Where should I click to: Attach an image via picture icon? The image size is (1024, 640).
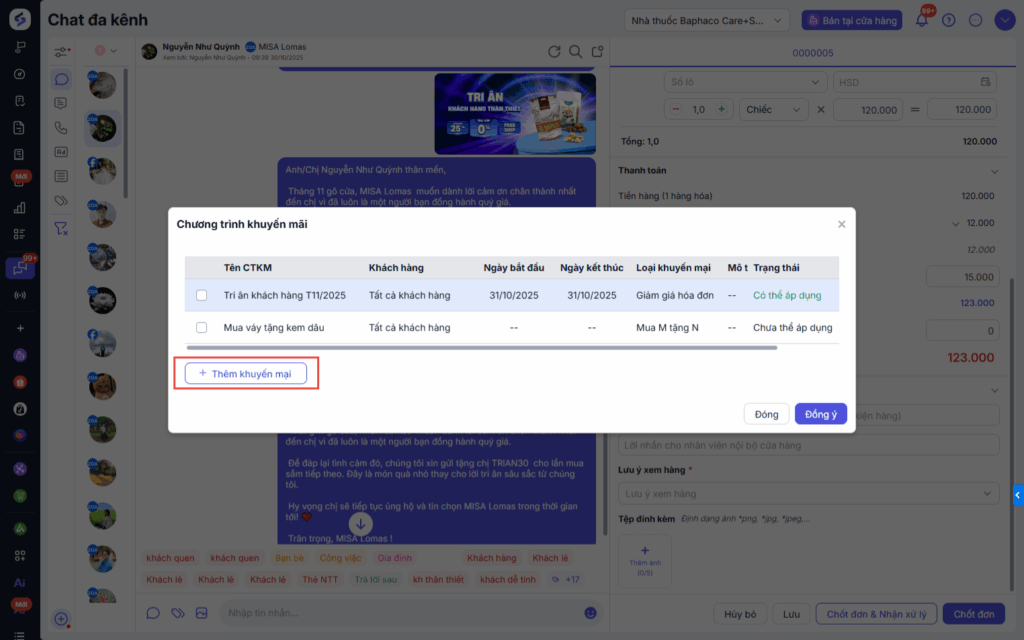coord(202,613)
